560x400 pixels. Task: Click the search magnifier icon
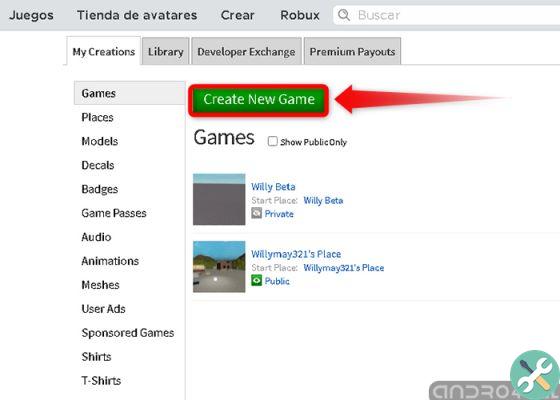[344, 15]
